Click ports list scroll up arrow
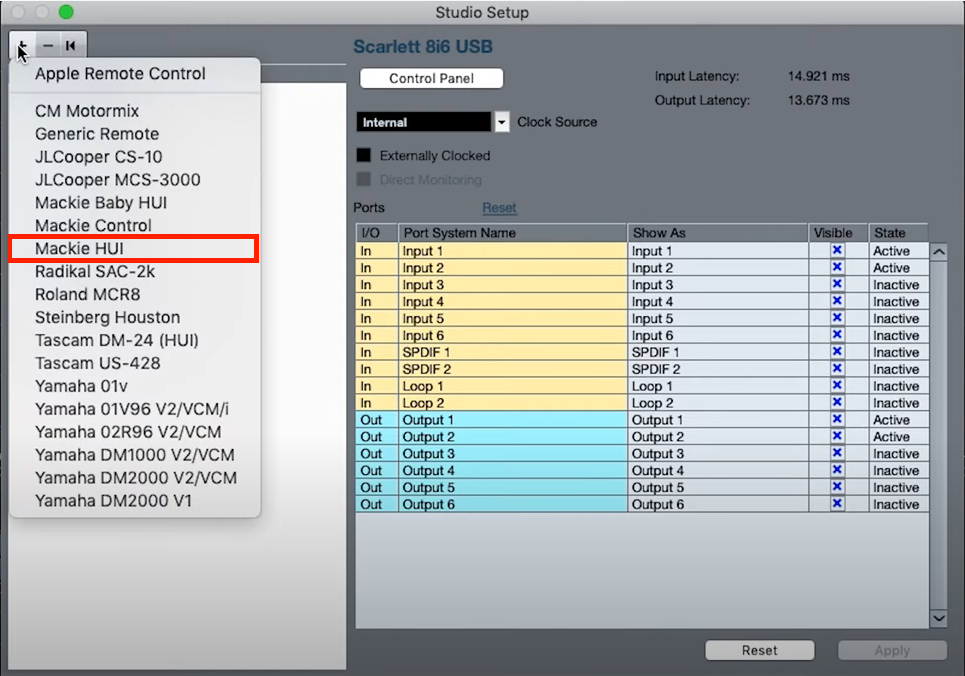Image resolution: width=965 pixels, height=676 pixels. tap(939, 252)
